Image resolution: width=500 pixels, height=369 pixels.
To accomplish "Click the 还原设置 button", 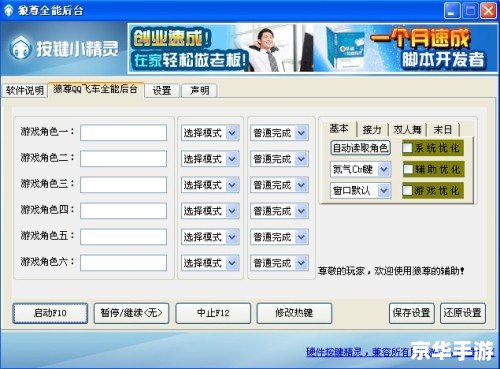I will click(463, 313).
